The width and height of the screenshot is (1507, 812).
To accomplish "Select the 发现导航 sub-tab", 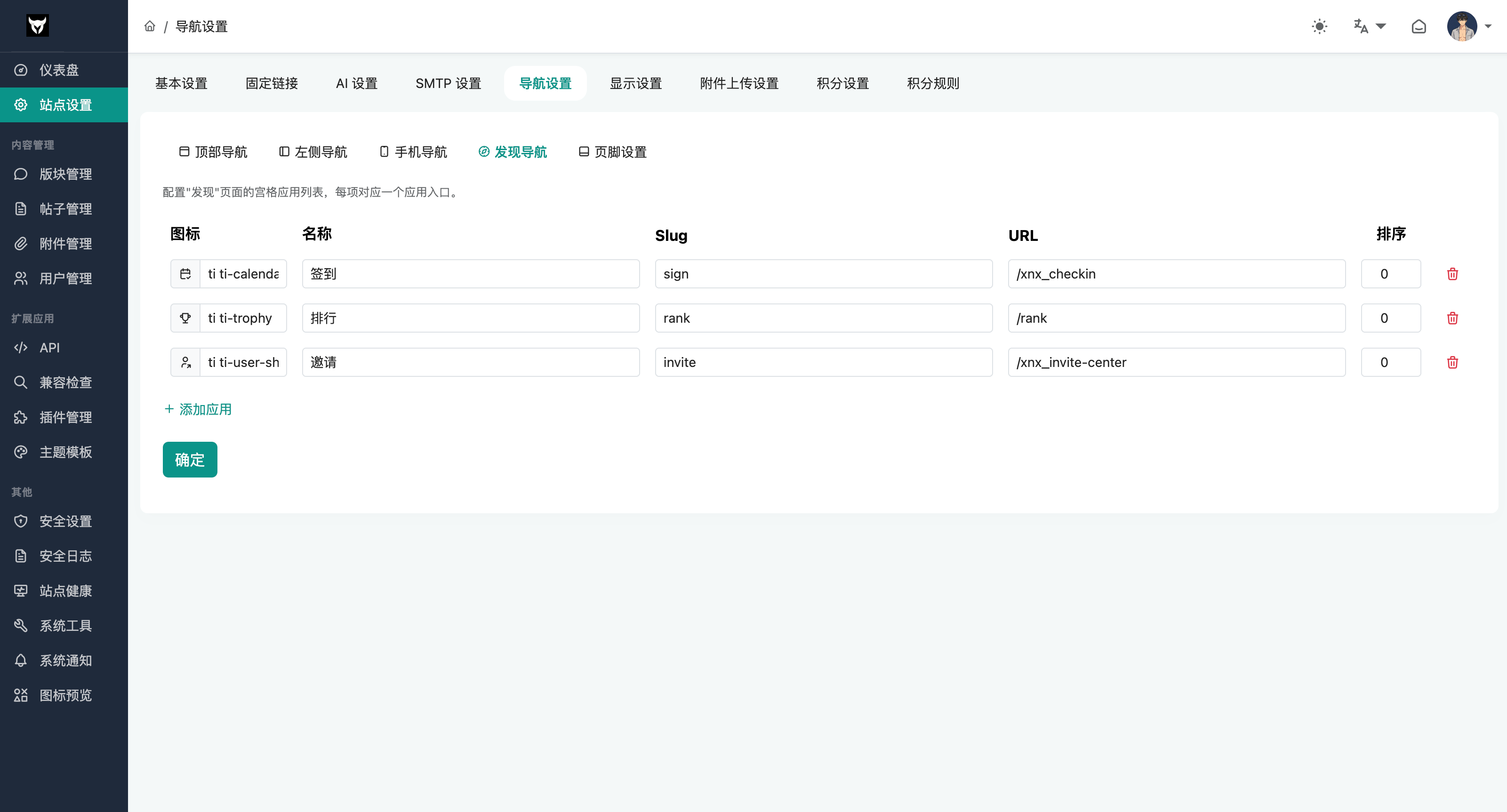I will [513, 152].
